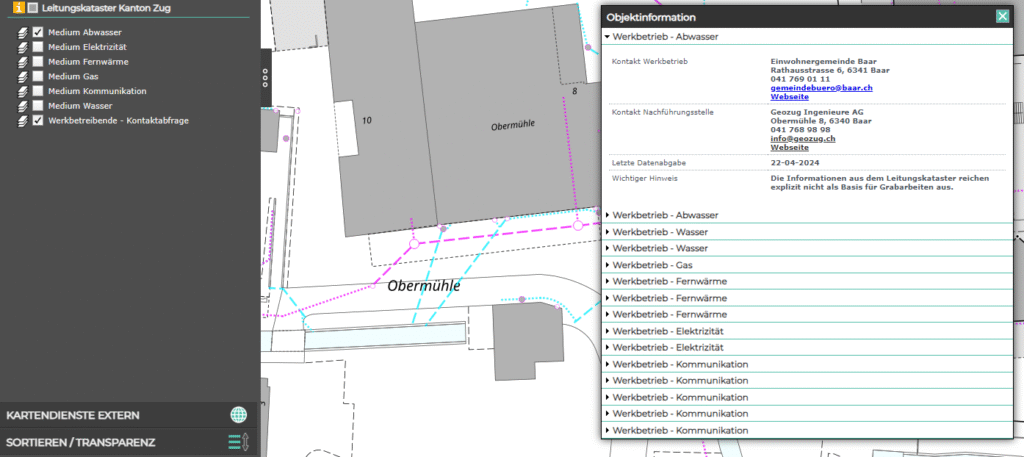The width and height of the screenshot is (1024, 457).
Task: Open layer icon next to Medium Fernwärme
Action: pos(21,62)
